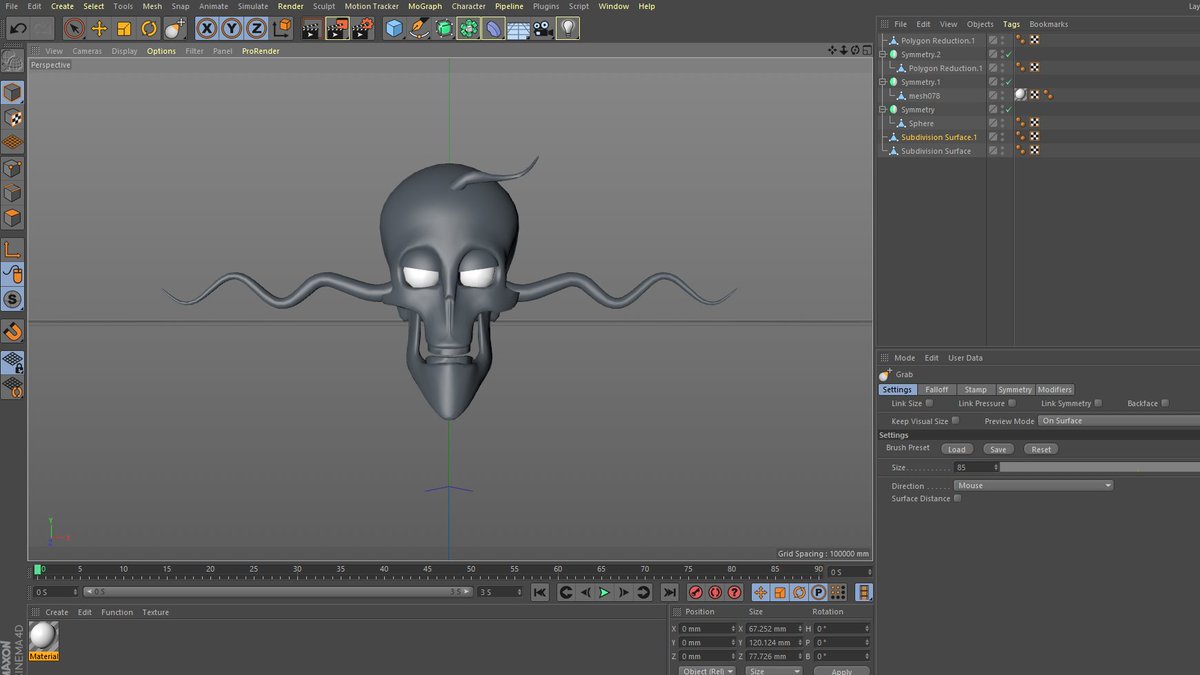This screenshot has width=1200, height=675.
Task: Activate the Rotate tool
Action: coord(149,29)
